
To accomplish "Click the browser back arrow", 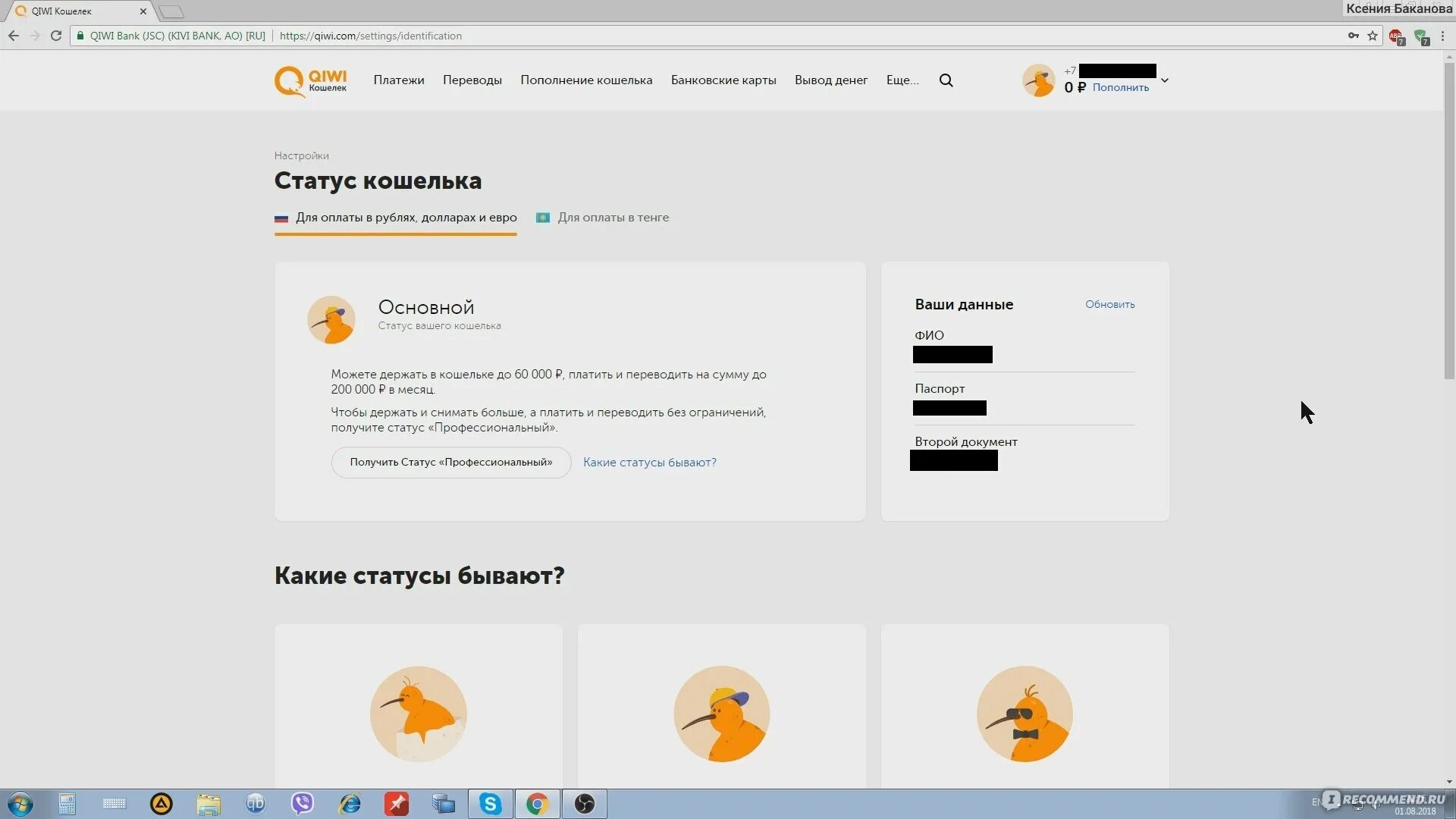I will pyautogui.click(x=14, y=36).
